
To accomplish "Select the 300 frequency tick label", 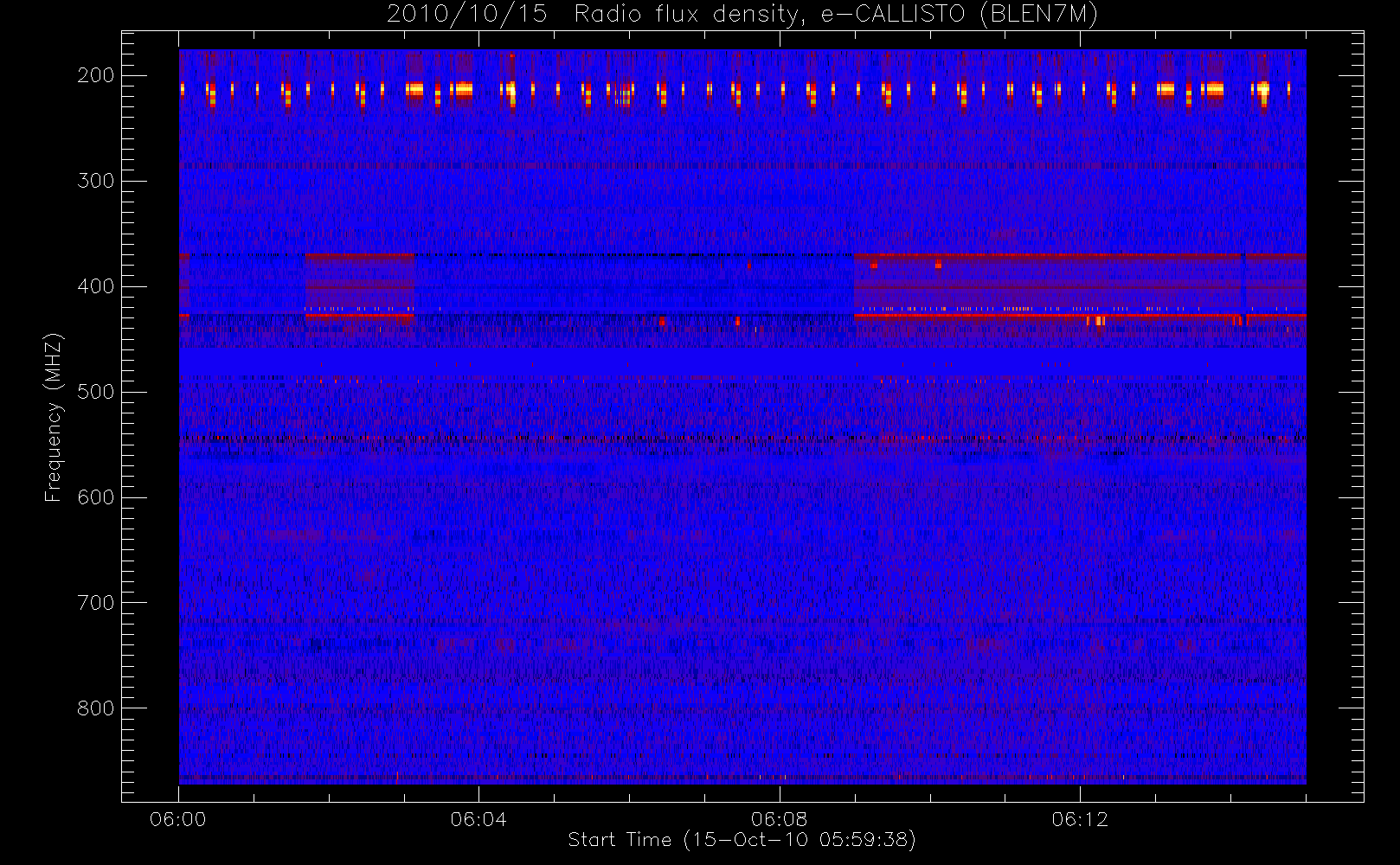I will point(95,181).
